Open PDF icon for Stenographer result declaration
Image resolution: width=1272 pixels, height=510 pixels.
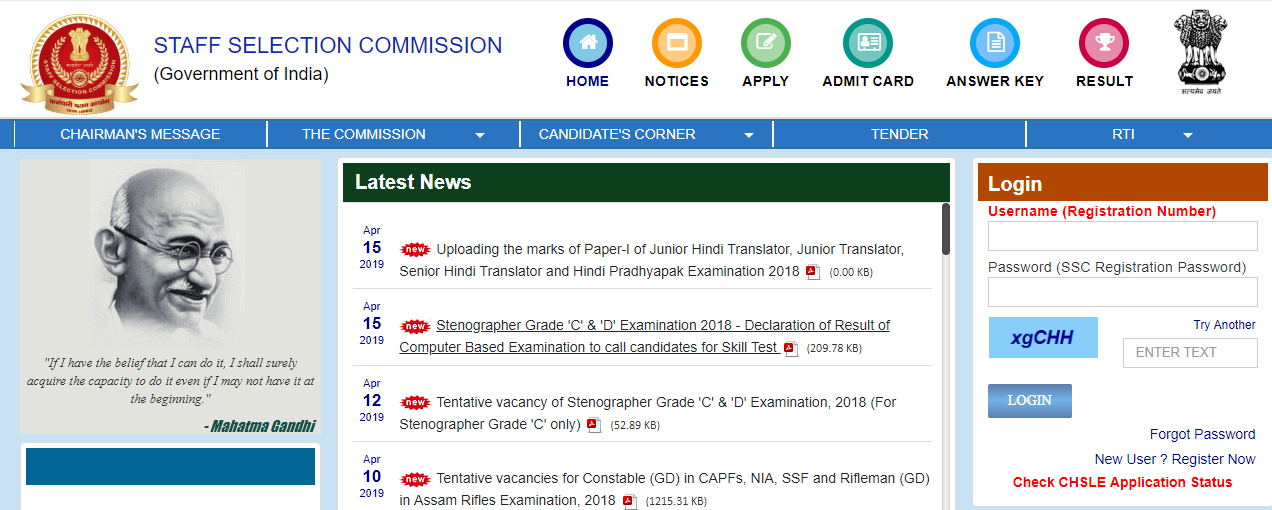pyautogui.click(x=791, y=348)
